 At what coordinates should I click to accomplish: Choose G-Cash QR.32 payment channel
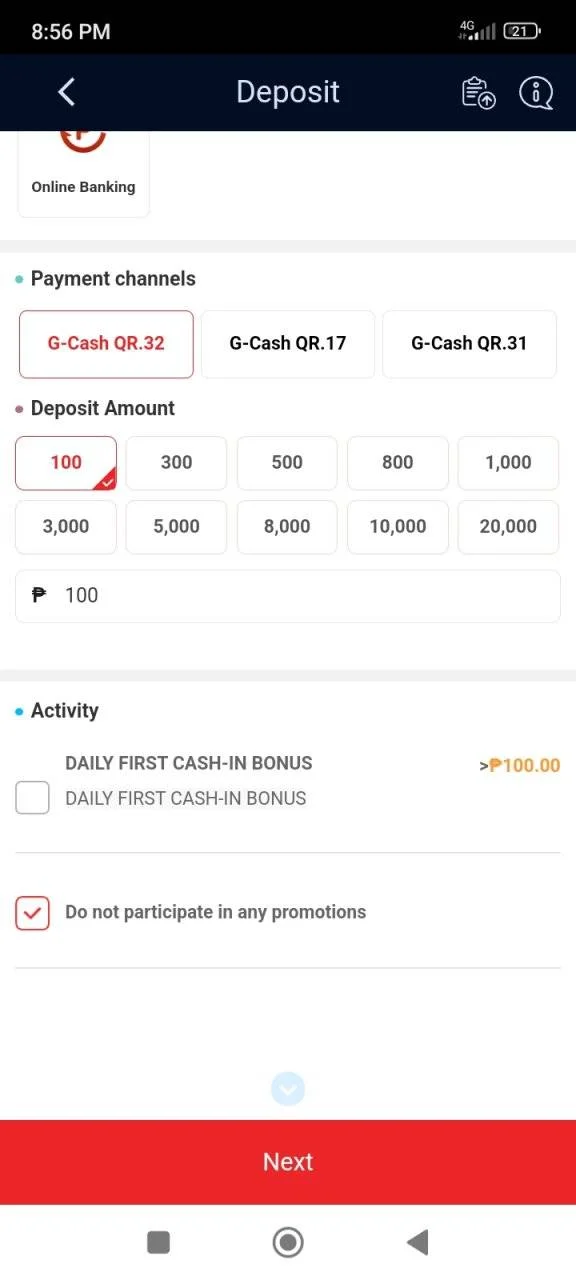[x=106, y=343]
